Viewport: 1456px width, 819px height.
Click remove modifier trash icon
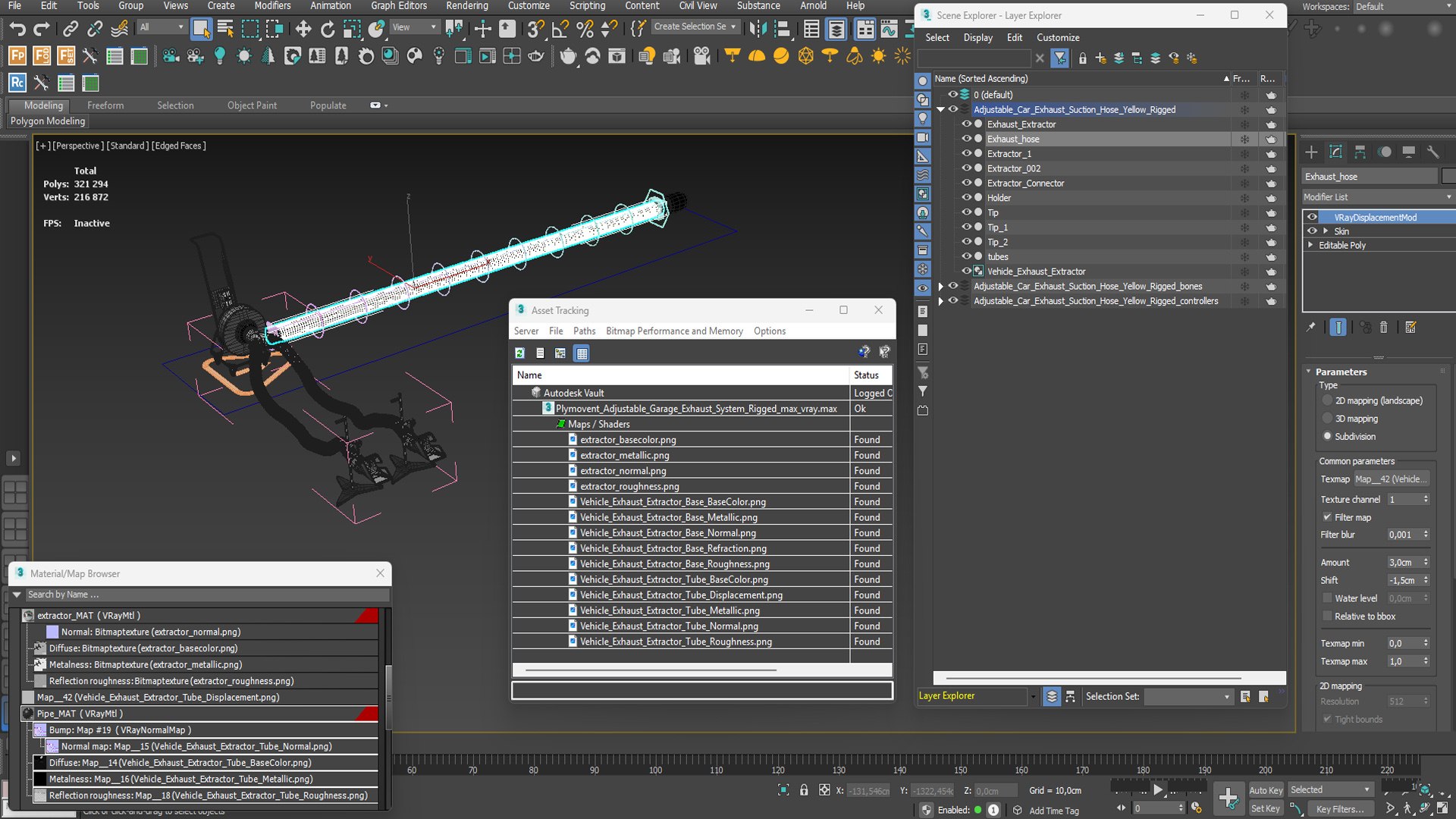coord(1383,328)
